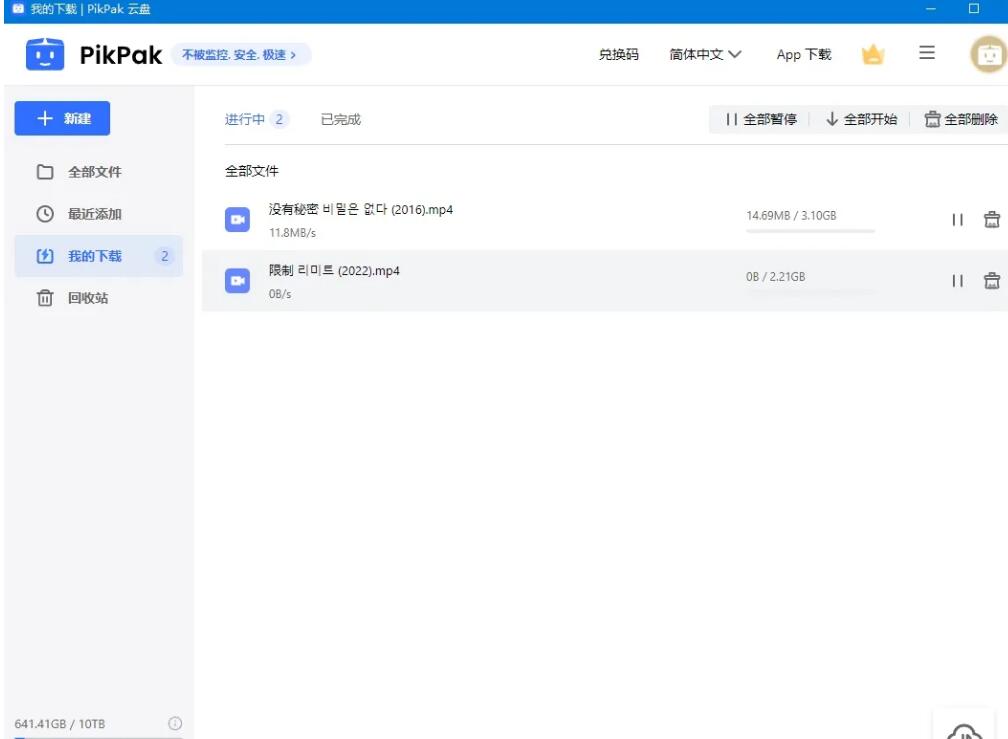
Task: Open the user avatar profile
Action: pyautogui.click(x=988, y=55)
